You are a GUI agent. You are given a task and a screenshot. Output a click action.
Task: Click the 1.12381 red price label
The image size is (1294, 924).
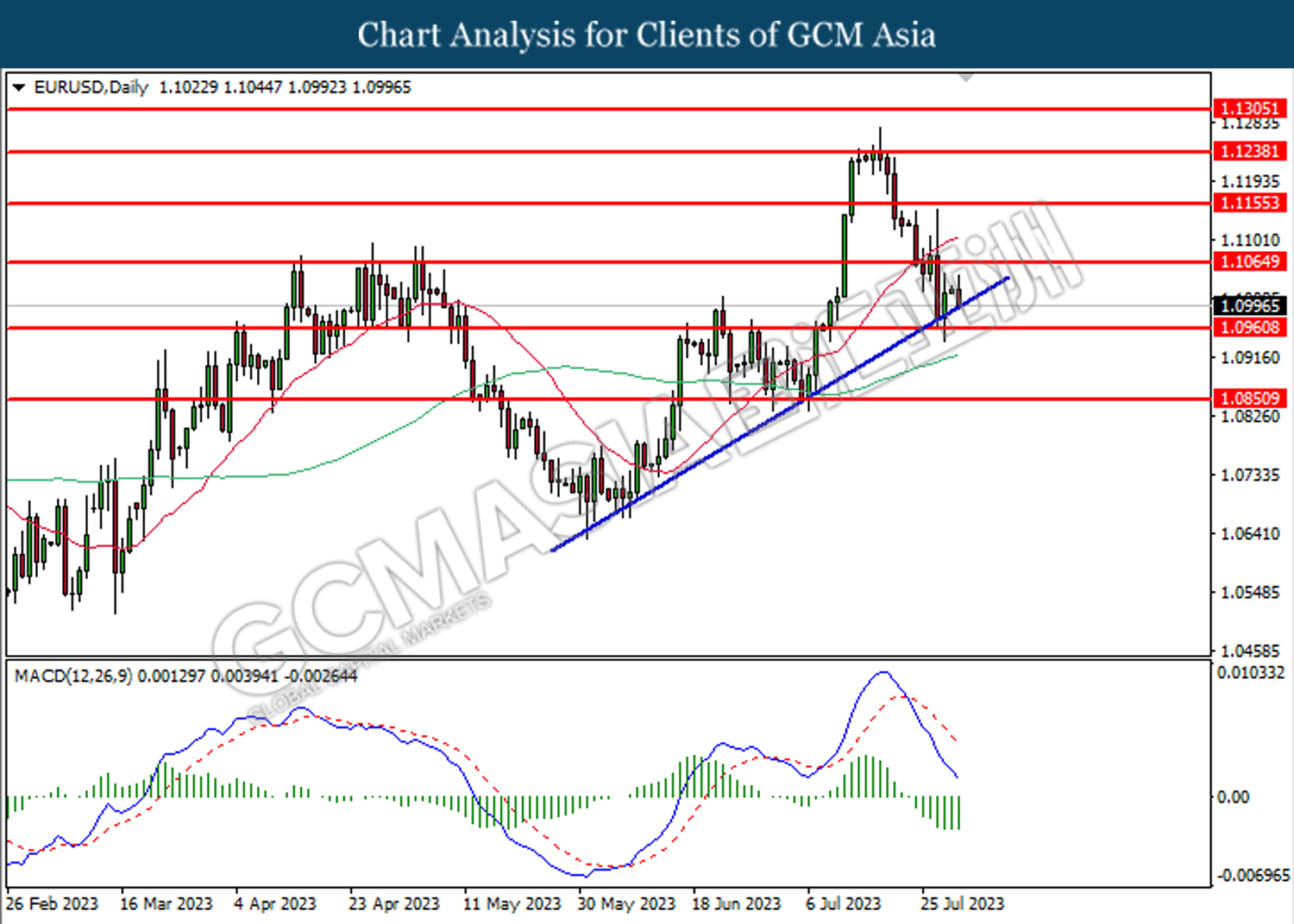tap(1251, 151)
